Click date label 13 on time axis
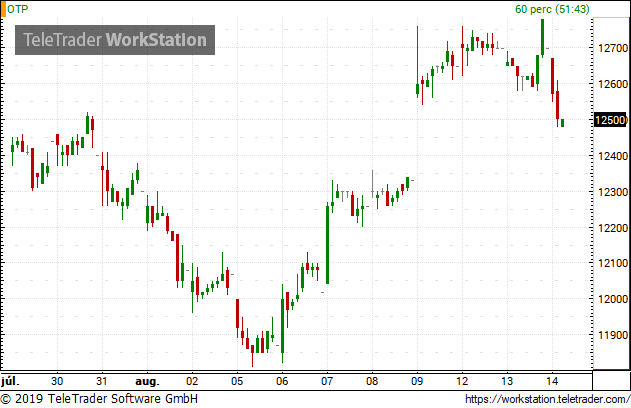 [x=507, y=381]
